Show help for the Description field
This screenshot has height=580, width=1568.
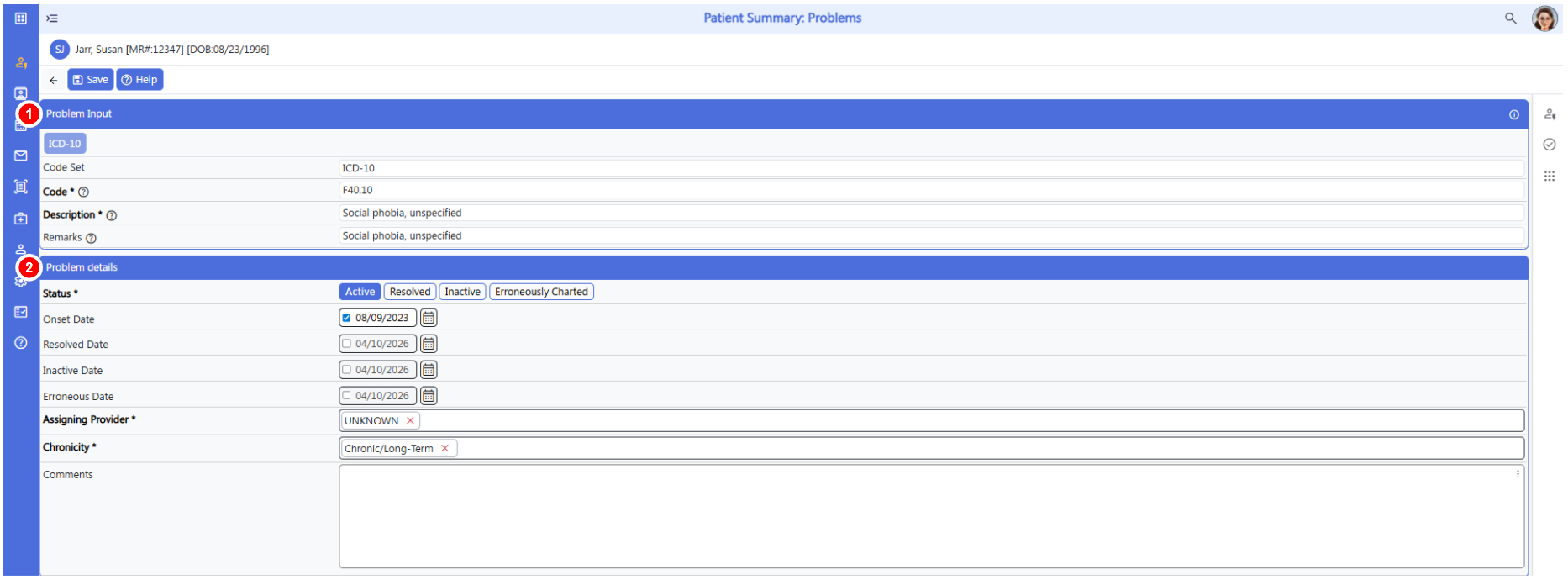[x=112, y=215]
